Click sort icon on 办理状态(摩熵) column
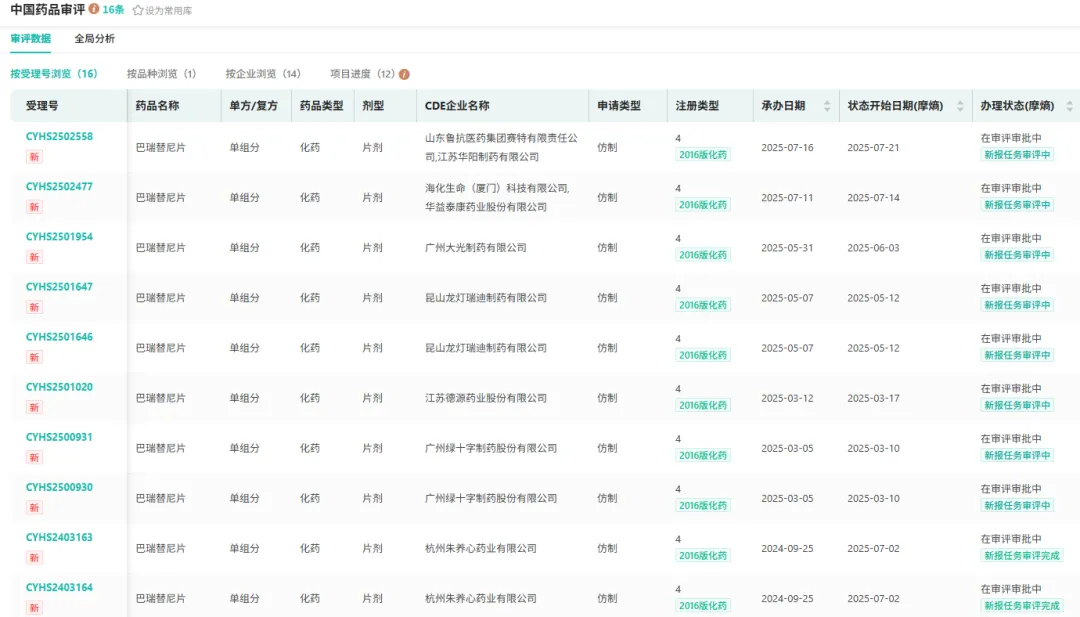This screenshot has width=1080, height=617. point(1069,106)
